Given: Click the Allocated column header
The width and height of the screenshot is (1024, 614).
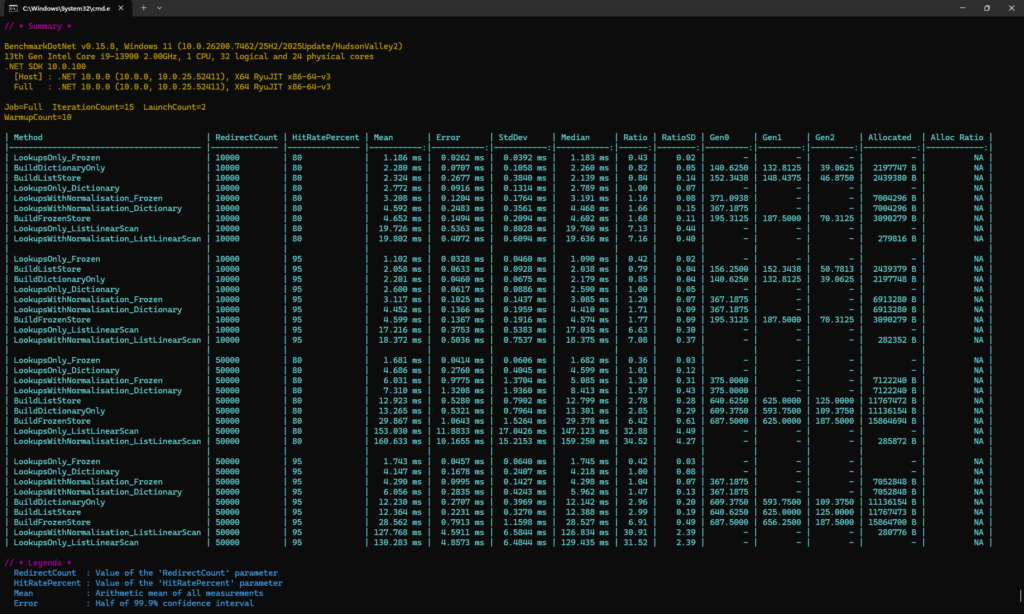Looking at the screenshot, I should (891, 137).
